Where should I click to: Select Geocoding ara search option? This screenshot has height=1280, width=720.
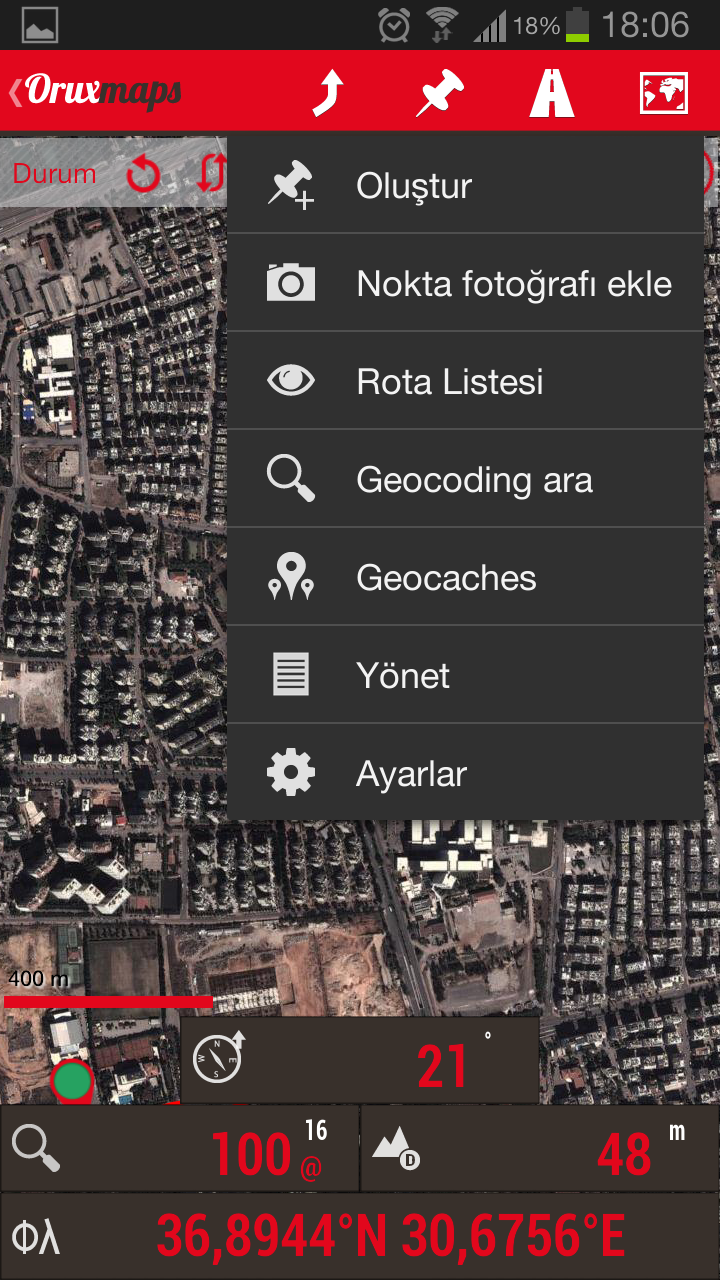(x=465, y=480)
